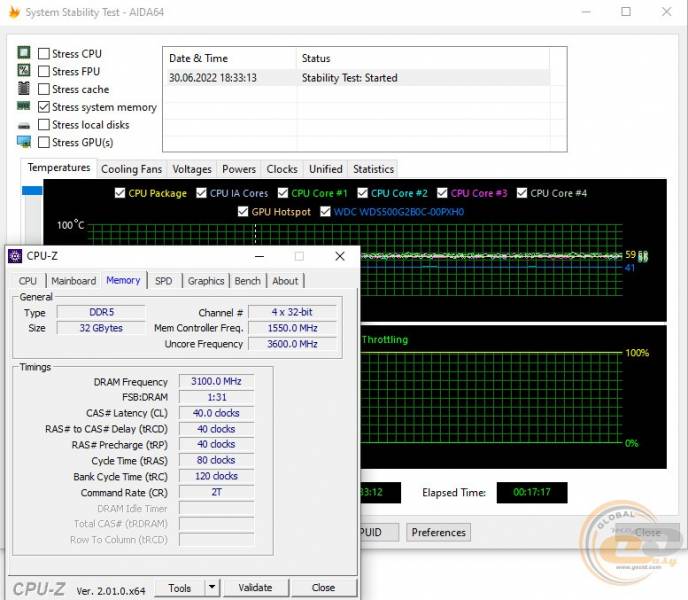Uncheck Stress system memory
The width and height of the screenshot is (688, 600).
point(43,107)
